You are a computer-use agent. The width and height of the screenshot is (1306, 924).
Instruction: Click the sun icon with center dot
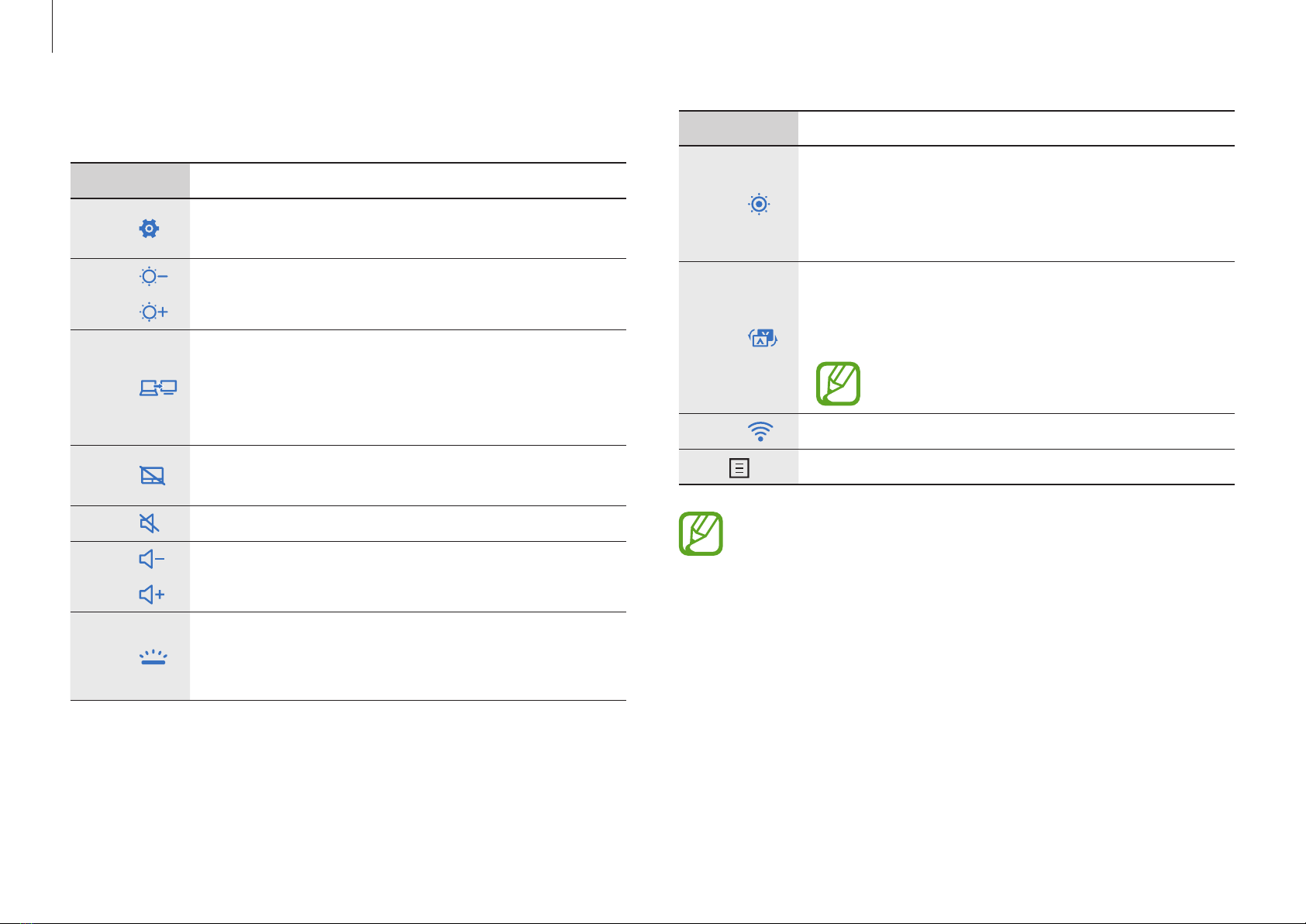pyautogui.click(x=759, y=204)
